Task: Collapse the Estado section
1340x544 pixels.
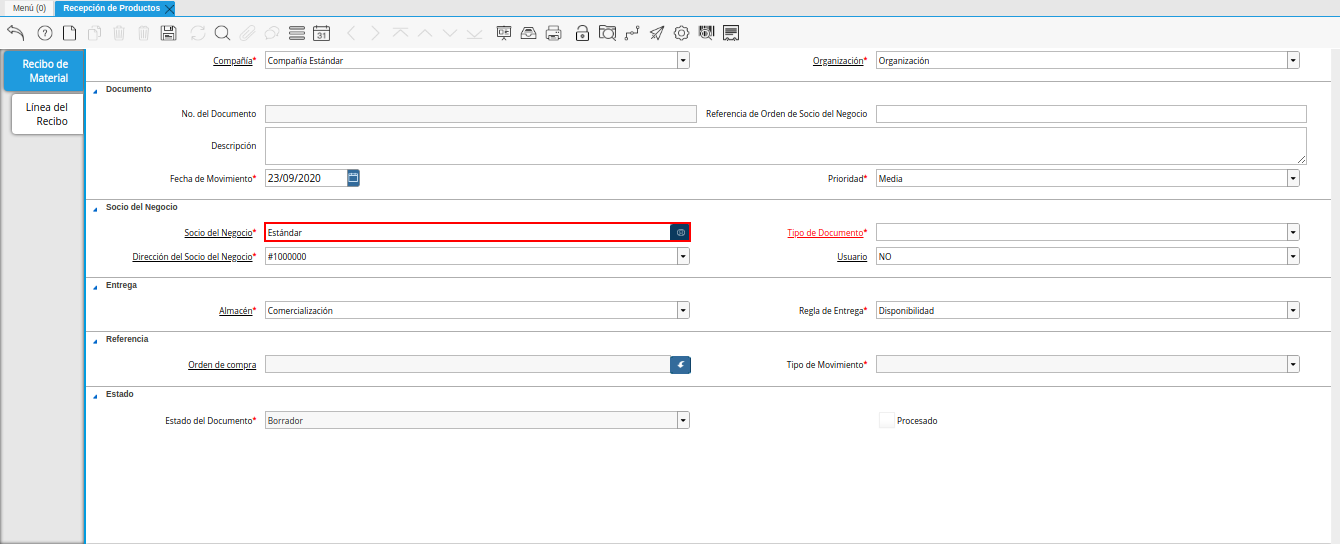Action: (96, 395)
